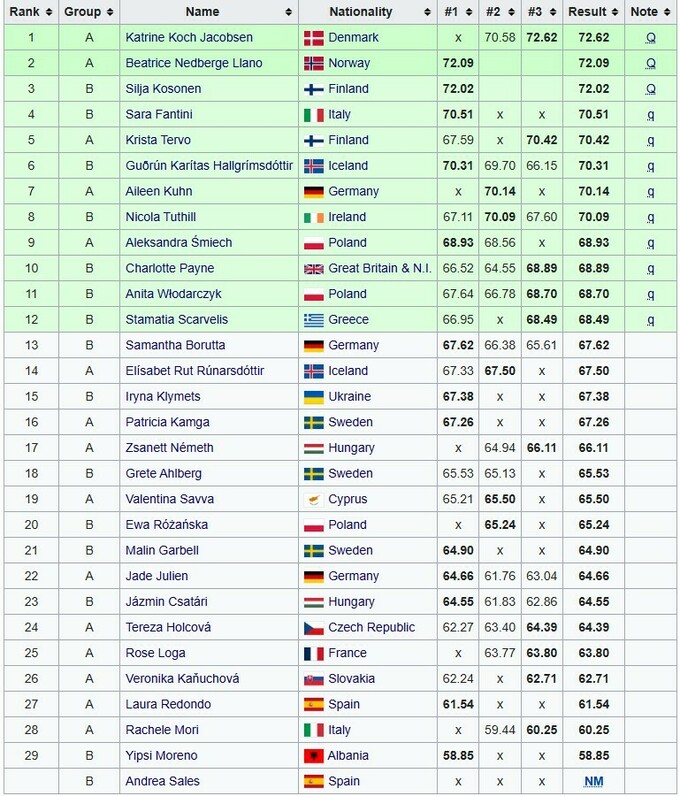Click the Denmark flag icon

click(313, 38)
